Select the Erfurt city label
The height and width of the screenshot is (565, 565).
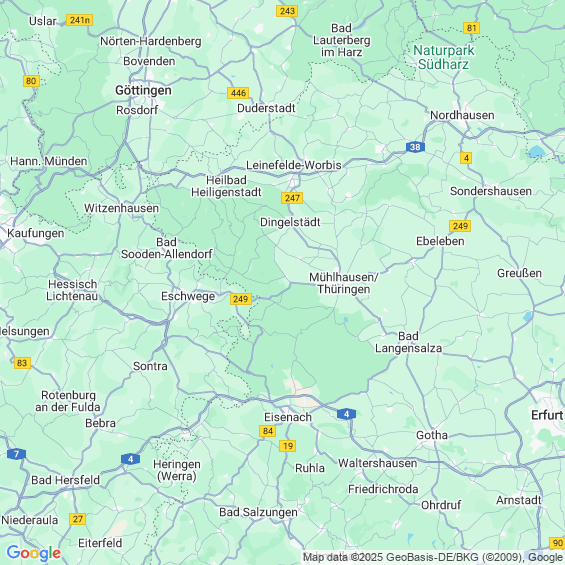(547, 415)
